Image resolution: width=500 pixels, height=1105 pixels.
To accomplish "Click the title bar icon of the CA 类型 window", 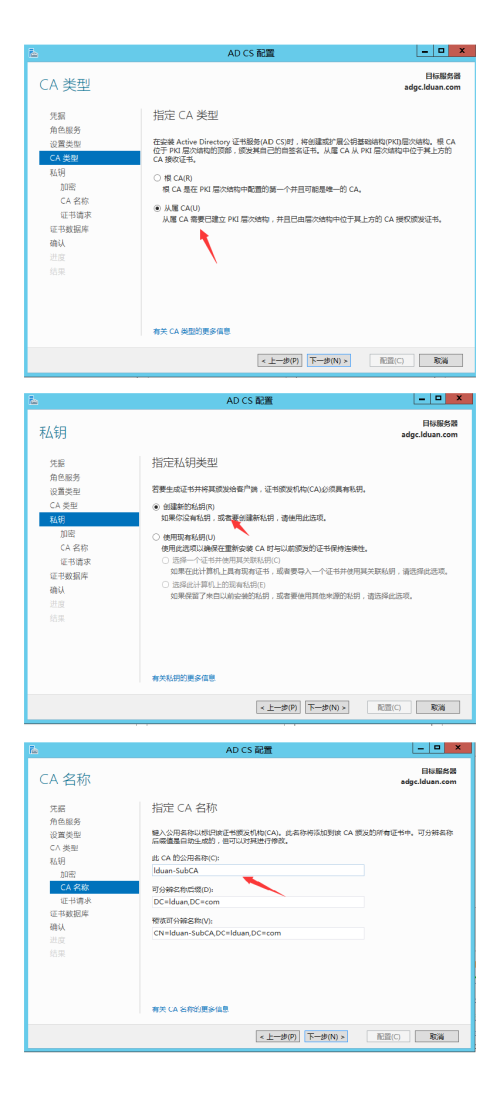I will (x=32, y=52).
